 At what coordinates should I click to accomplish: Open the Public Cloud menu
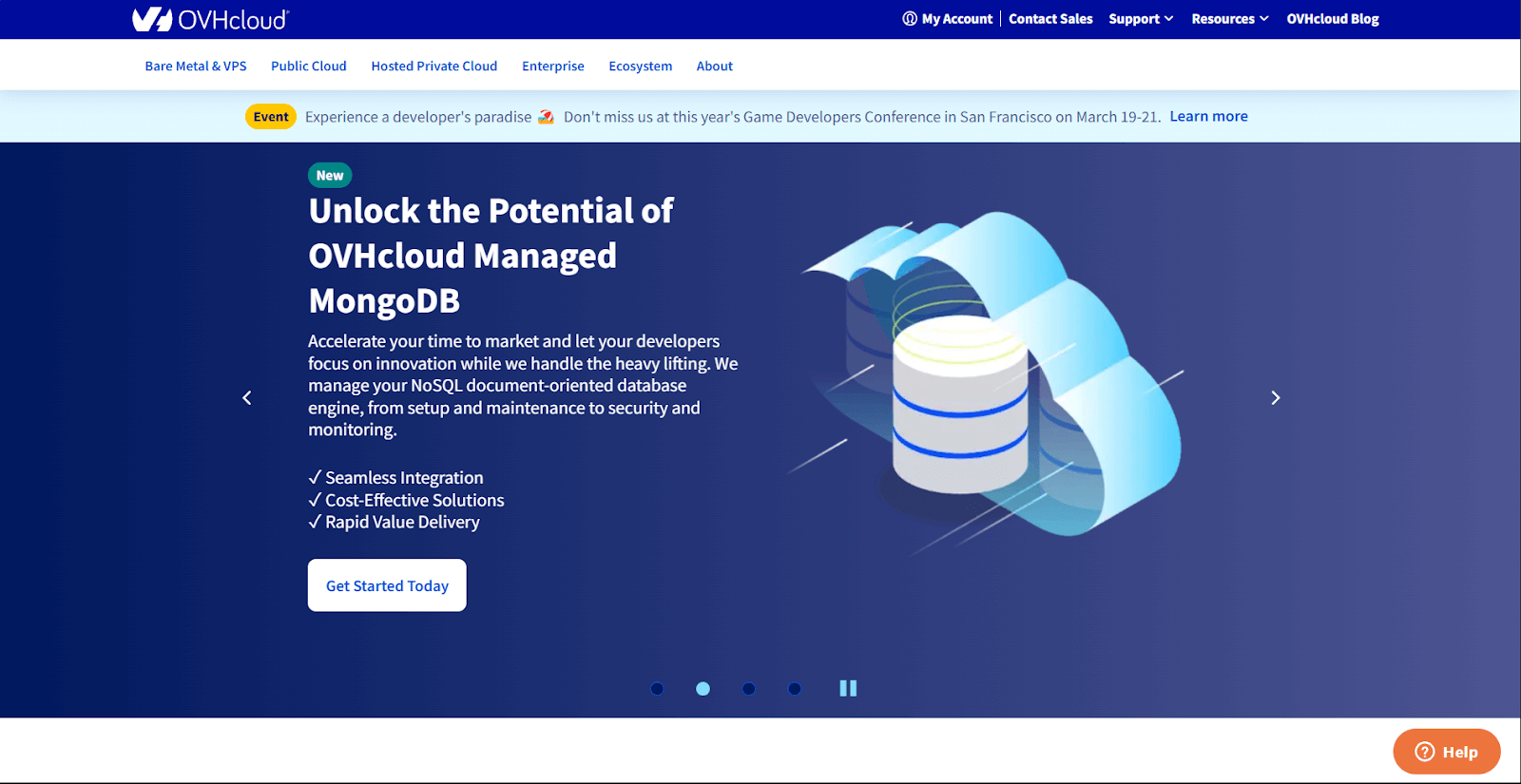[x=308, y=67]
